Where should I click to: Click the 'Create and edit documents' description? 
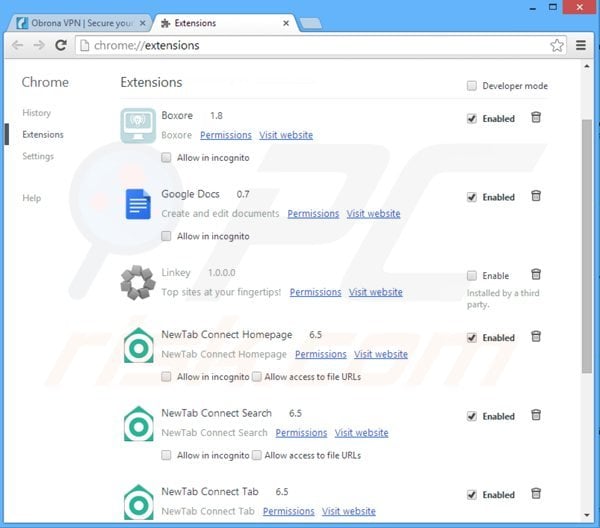point(220,213)
